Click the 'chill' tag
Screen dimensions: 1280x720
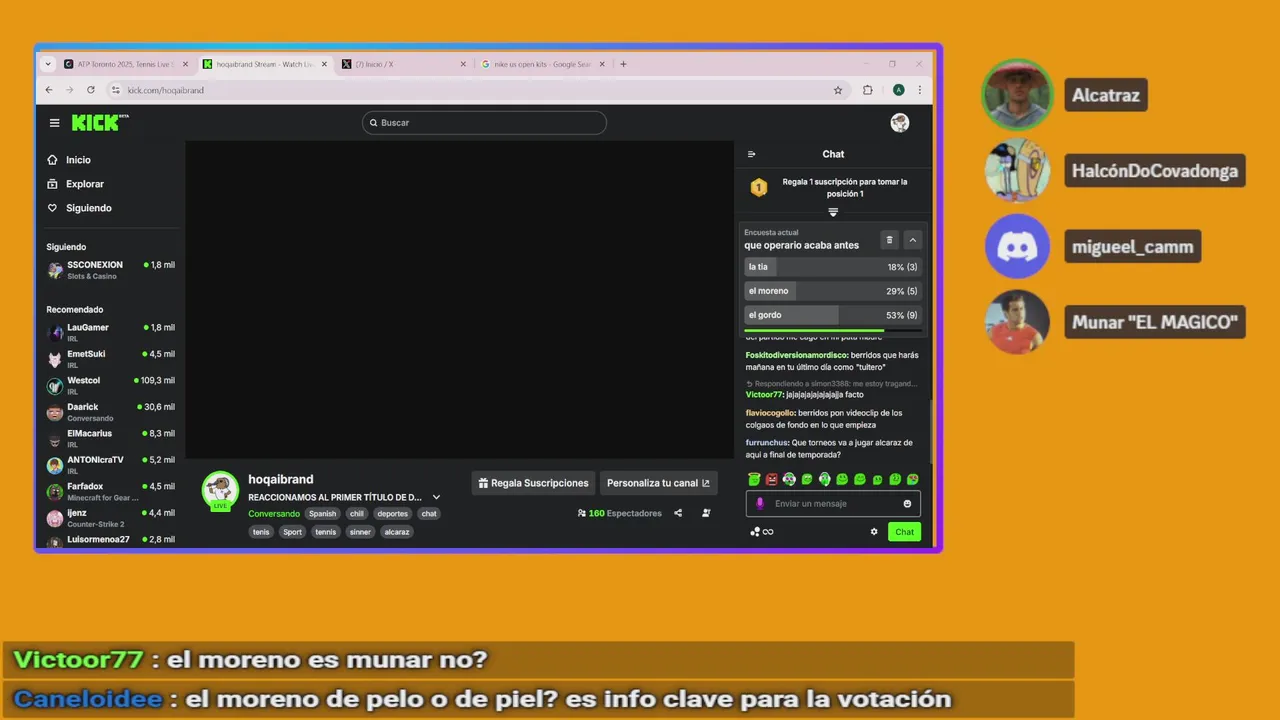(357, 514)
